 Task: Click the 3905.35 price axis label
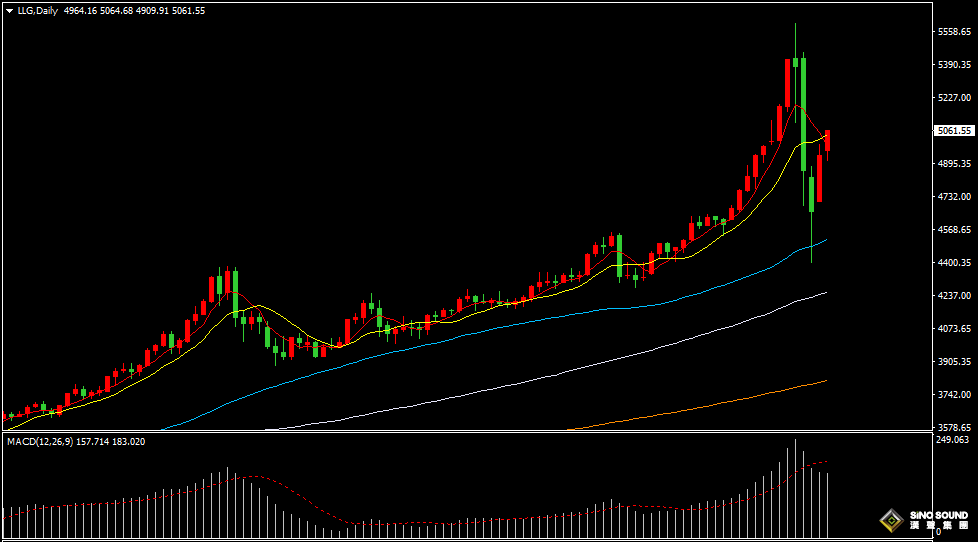coord(954,361)
